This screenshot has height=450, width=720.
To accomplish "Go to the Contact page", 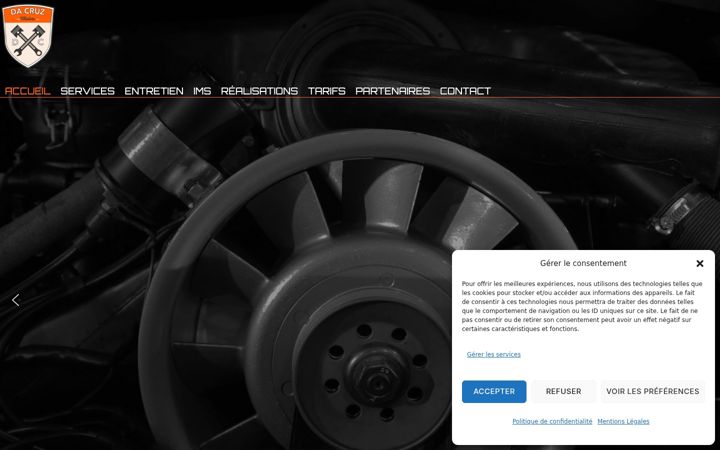I will click(x=465, y=91).
